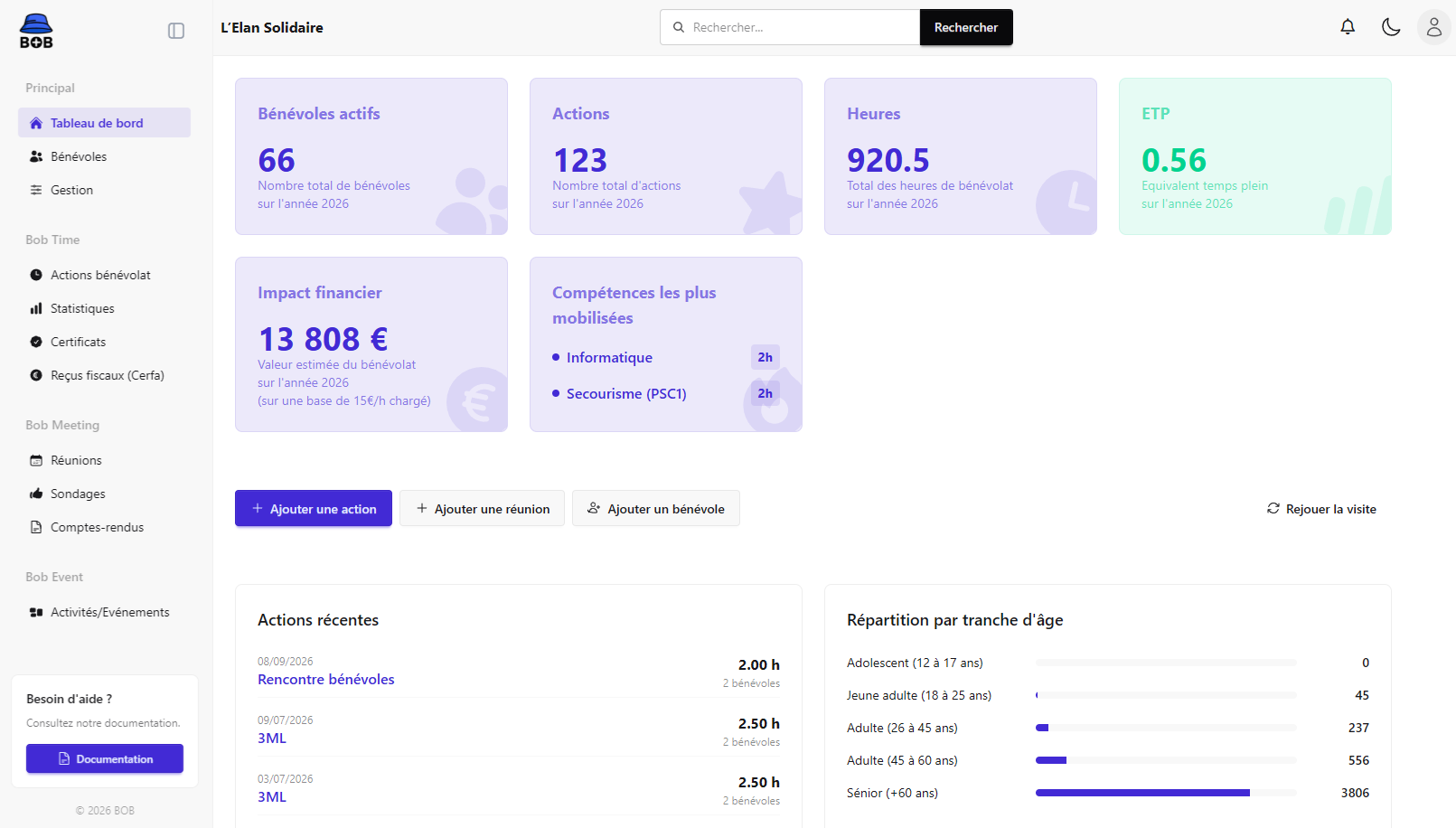
Task: Click the Gestion sliders icon
Action: click(x=36, y=190)
